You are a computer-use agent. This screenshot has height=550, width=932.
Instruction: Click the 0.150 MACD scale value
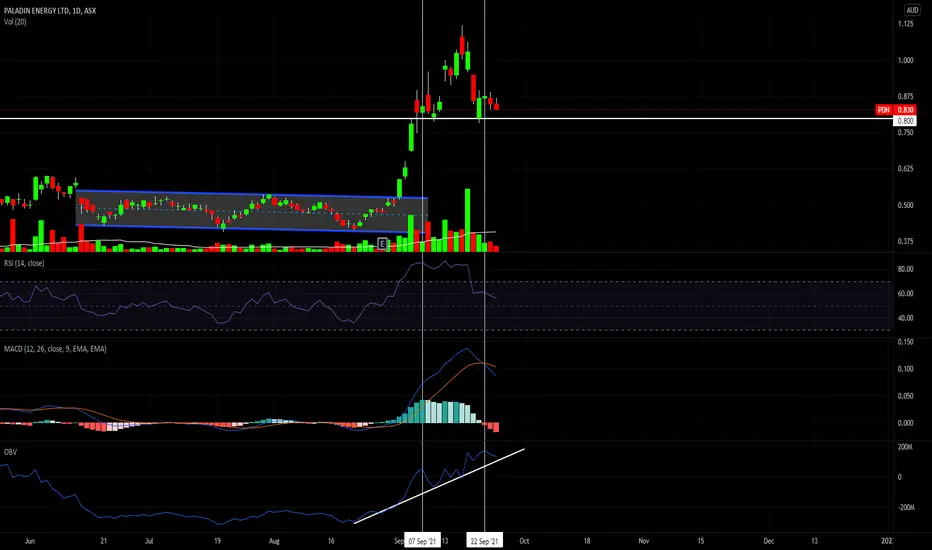point(905,342)
